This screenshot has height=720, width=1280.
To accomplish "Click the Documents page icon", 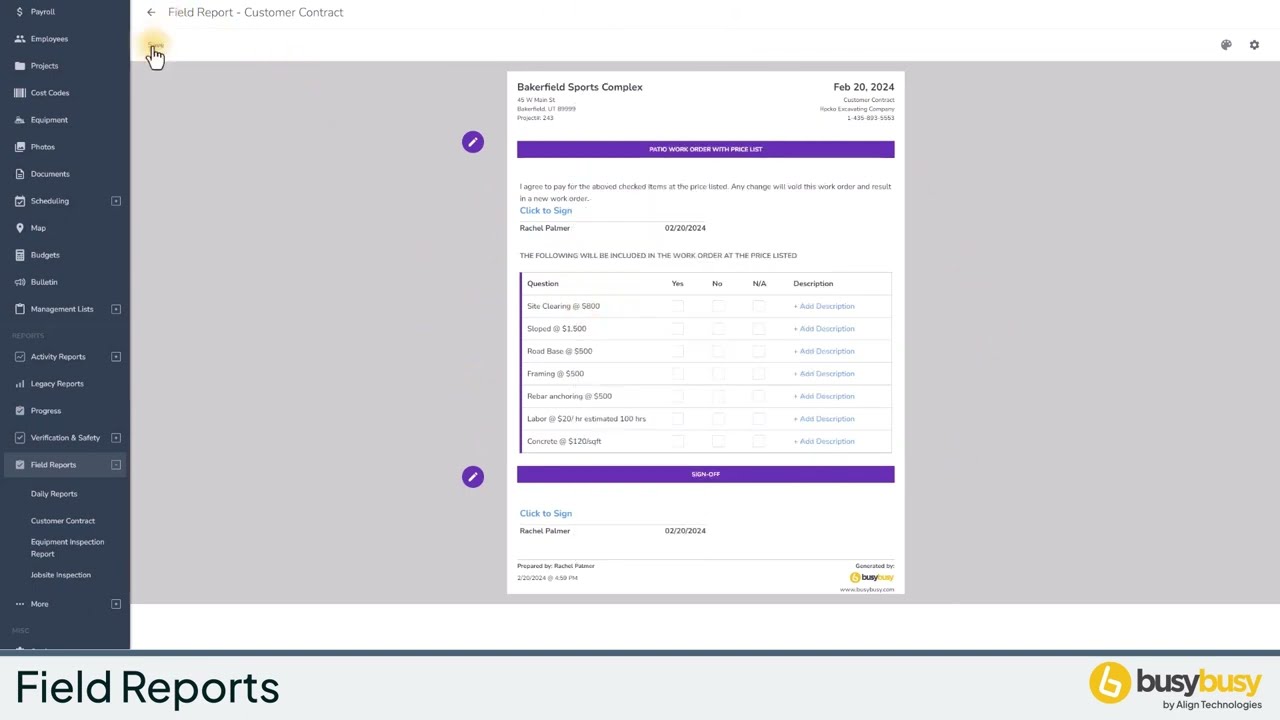I will tap(19, 174).
